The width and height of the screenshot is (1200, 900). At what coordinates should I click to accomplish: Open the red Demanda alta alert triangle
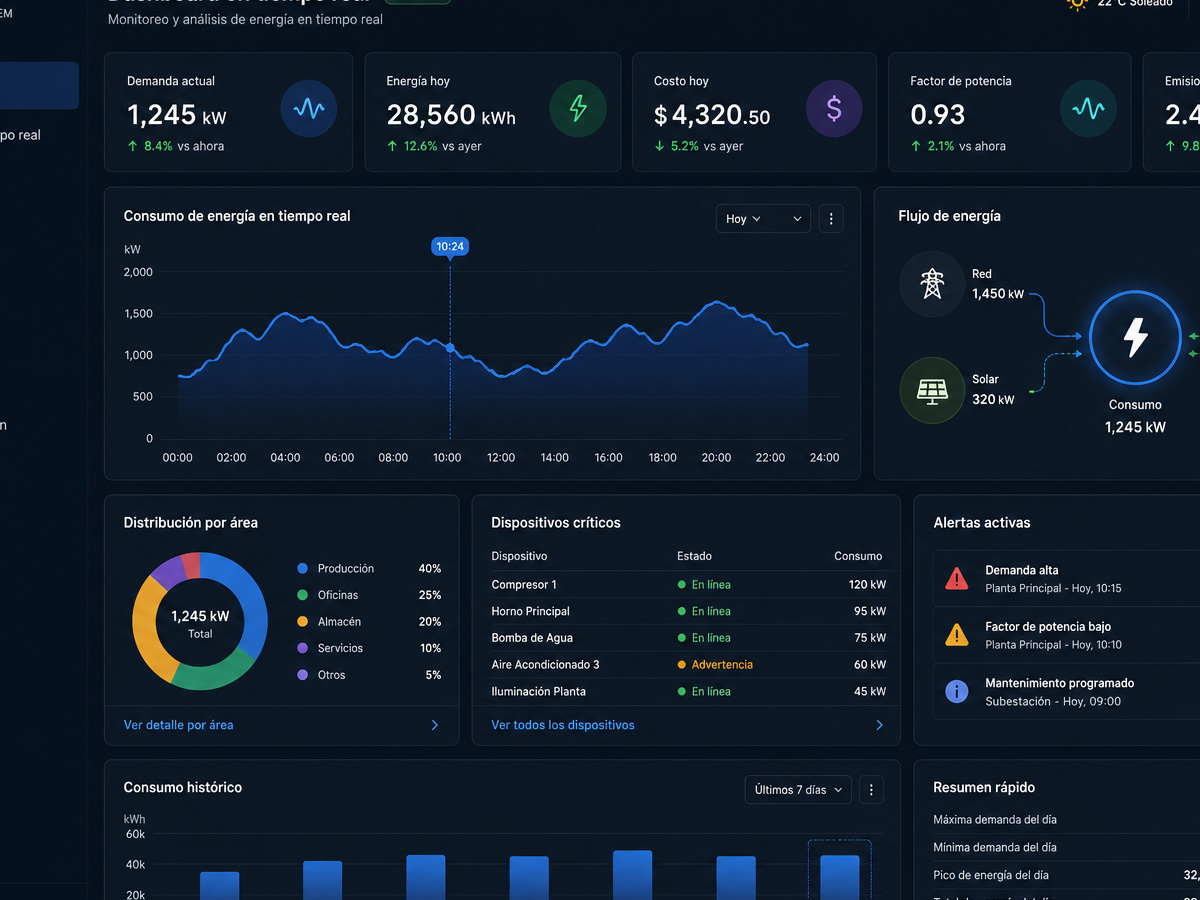click(x=957, y=578)
